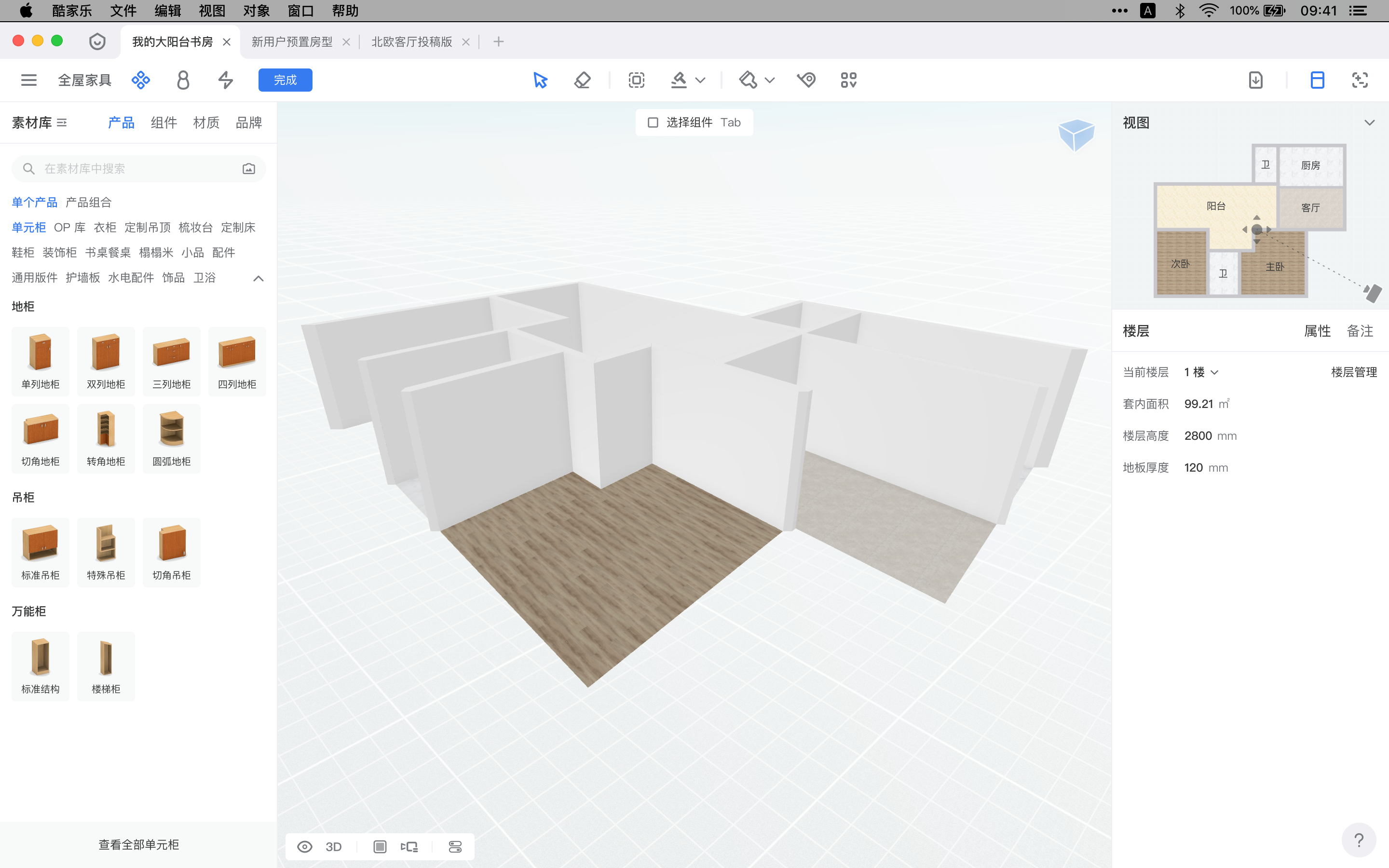Click the 3D view cube
1389x868 pixels.
(x=1076, y=135)
